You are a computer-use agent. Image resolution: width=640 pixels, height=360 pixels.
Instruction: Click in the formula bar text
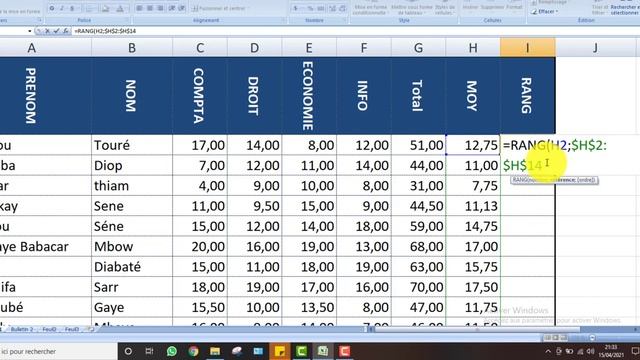pyautogui.click(x=105, y=31)
